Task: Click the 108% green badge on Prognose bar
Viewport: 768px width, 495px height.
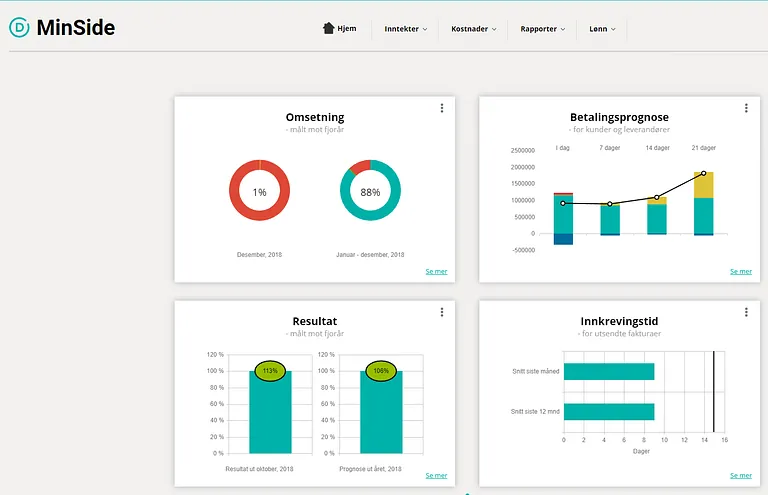Action: tap(381, 371)
